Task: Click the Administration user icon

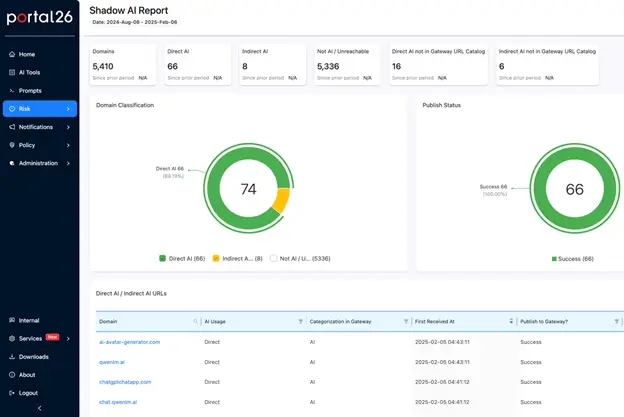Action: (x=12, y=163)
